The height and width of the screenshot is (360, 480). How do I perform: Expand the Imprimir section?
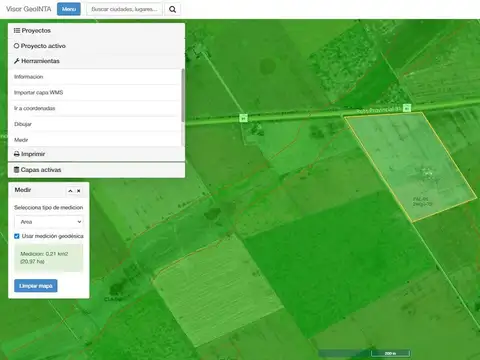click(x=96, y=154)
